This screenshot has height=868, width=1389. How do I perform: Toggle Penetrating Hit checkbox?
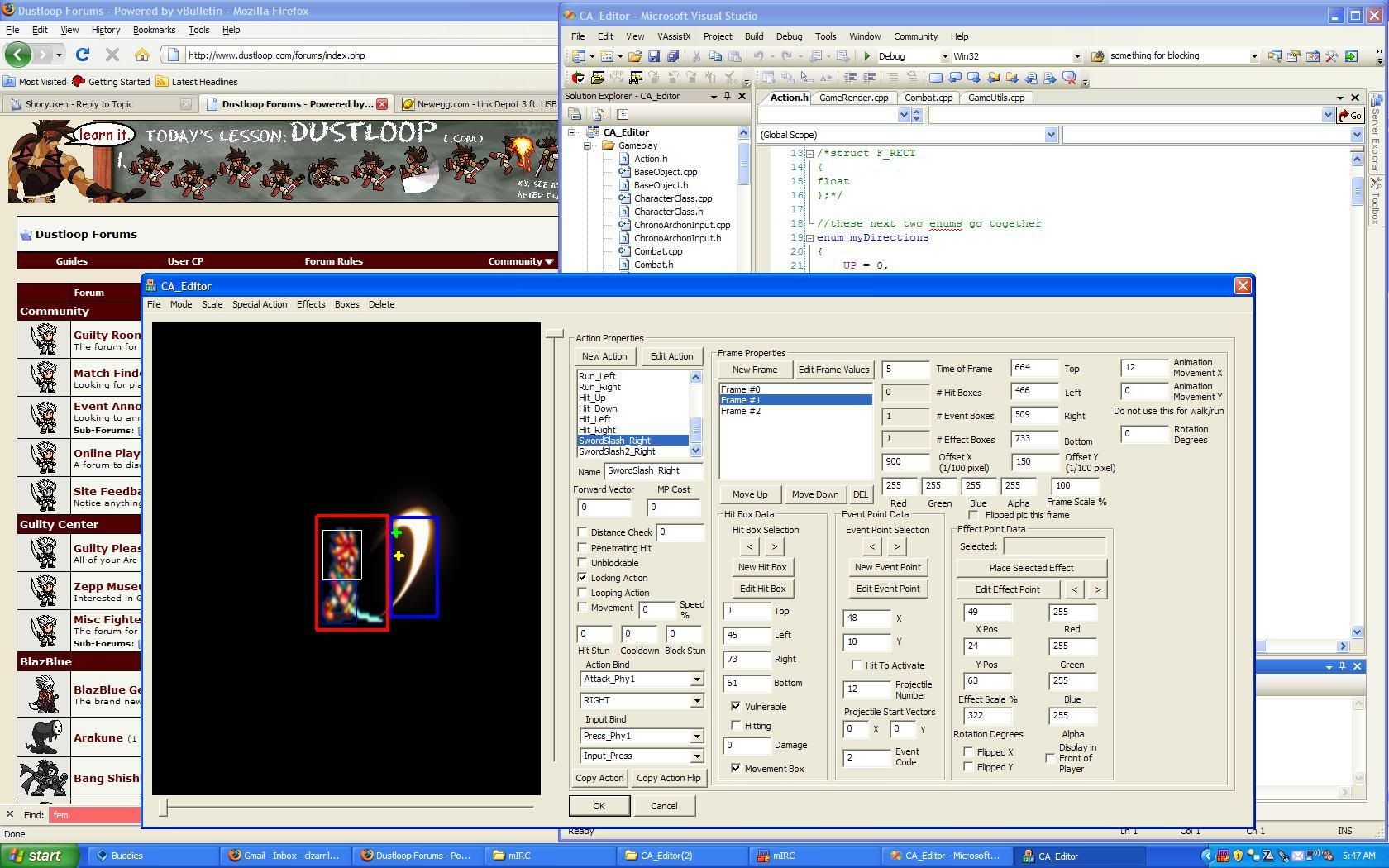pyautogui.click(x=582, y=548)
